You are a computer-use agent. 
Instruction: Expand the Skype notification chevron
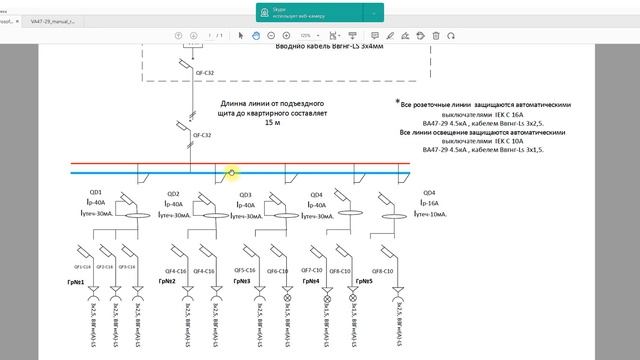(373, 13)
